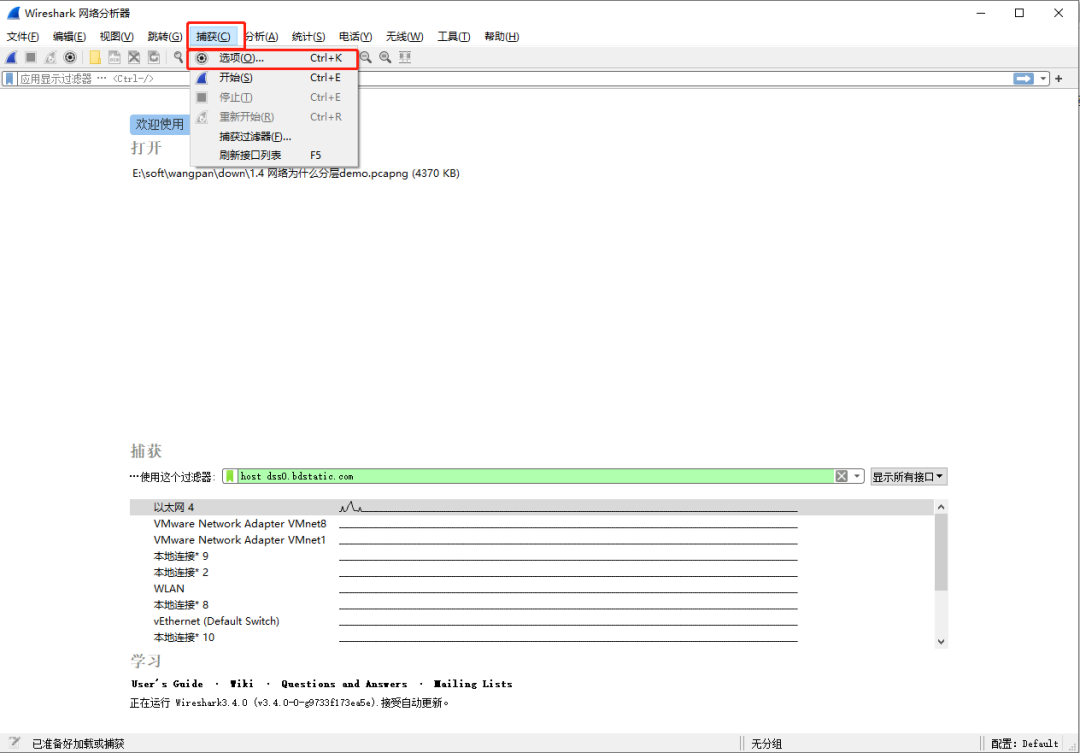This screenshot has height=753, width=1080.
Task: Click the 无分组 status bar entry
Action: coord(767,743)
